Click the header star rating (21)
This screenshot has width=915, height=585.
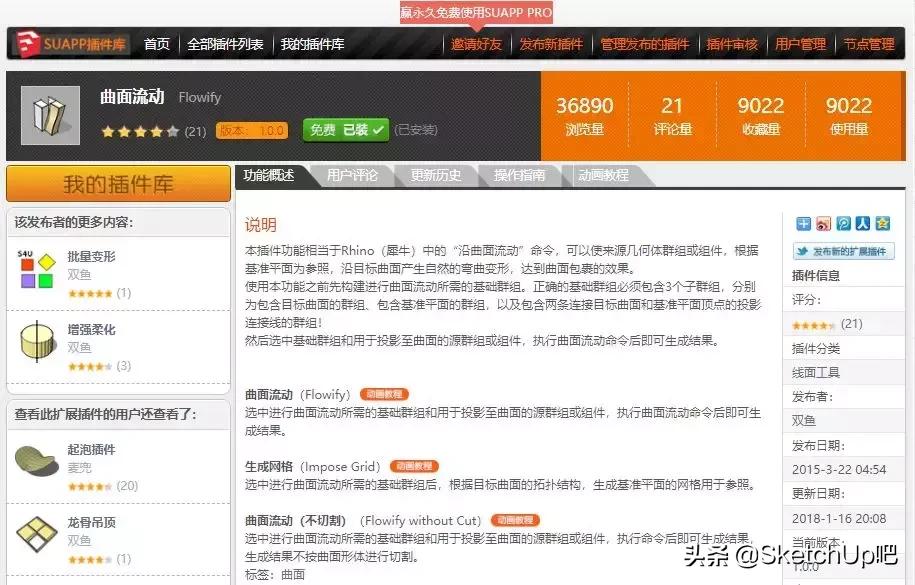(153, 131)
